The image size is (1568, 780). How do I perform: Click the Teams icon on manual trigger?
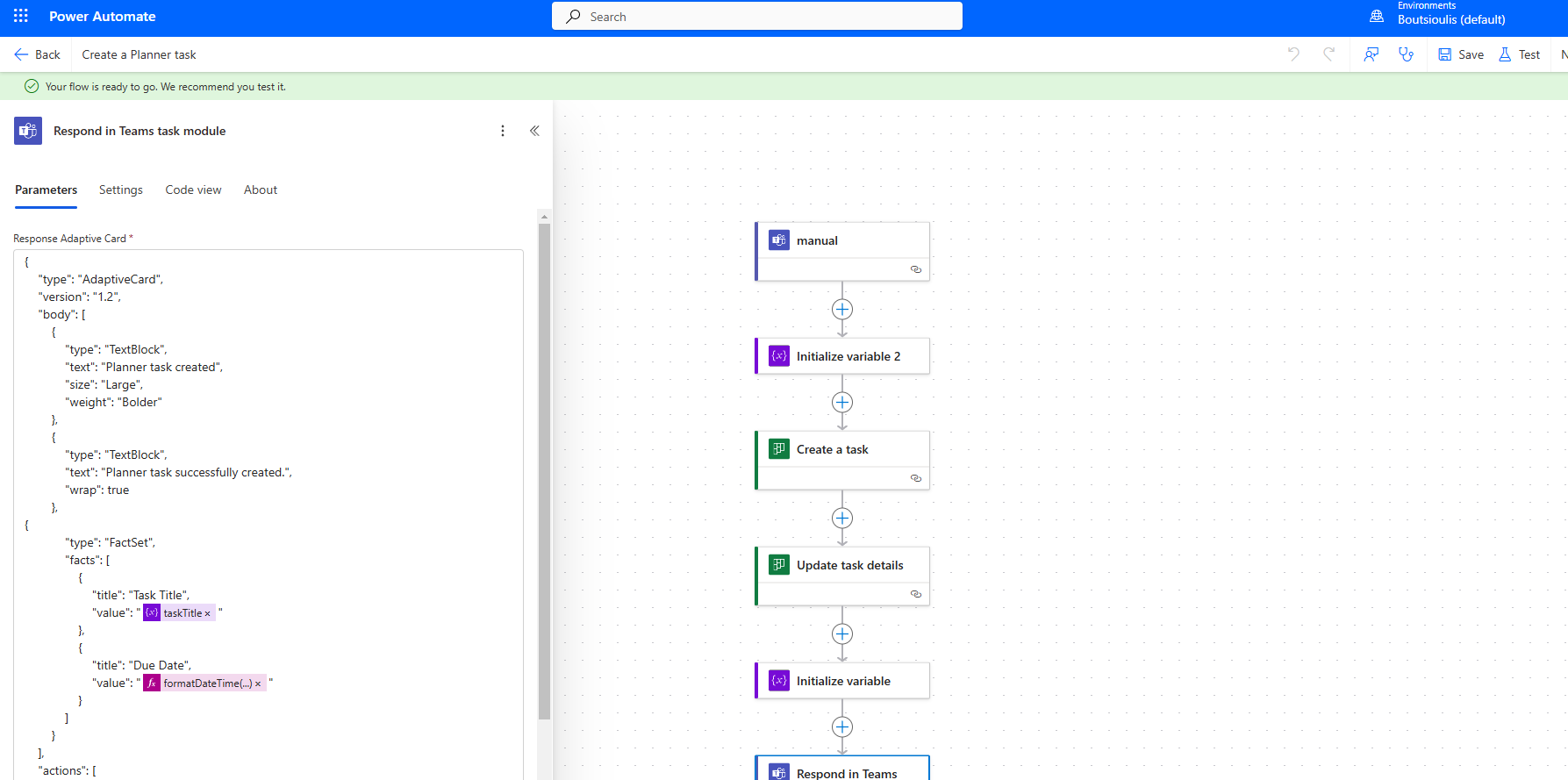click(x=779, y=240)
